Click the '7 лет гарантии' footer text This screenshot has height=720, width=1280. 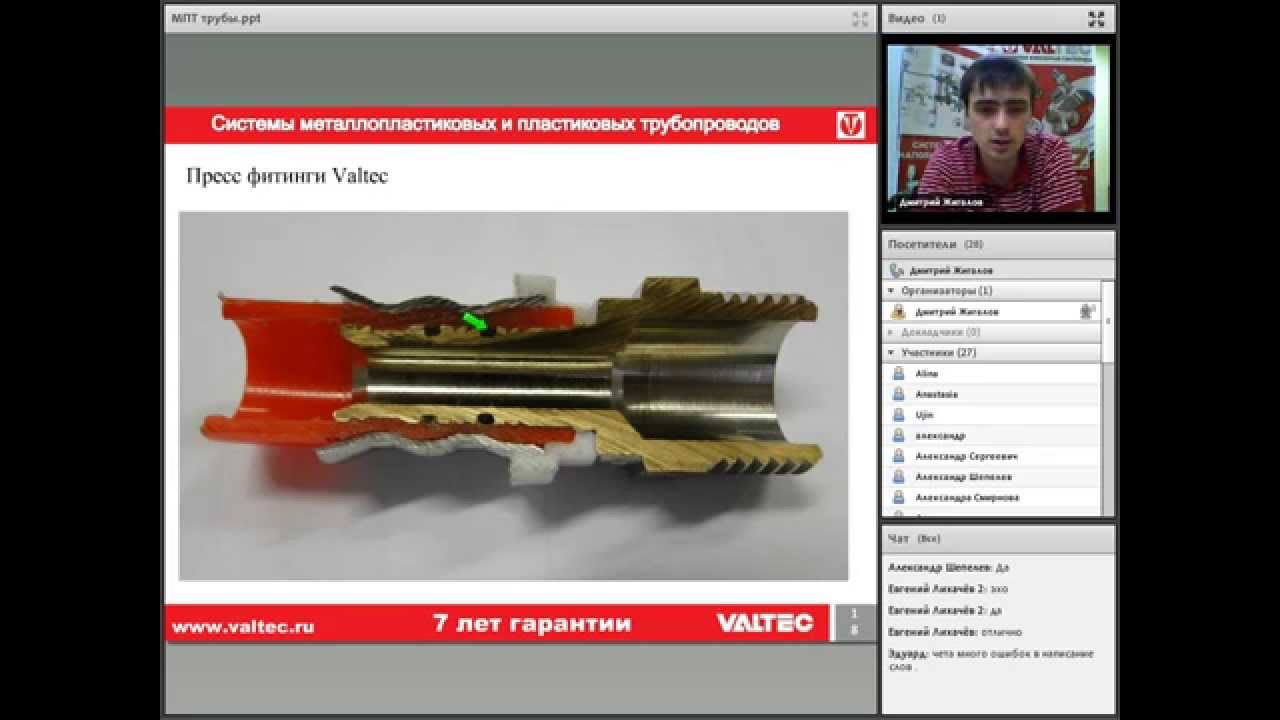tap(532, 624)
